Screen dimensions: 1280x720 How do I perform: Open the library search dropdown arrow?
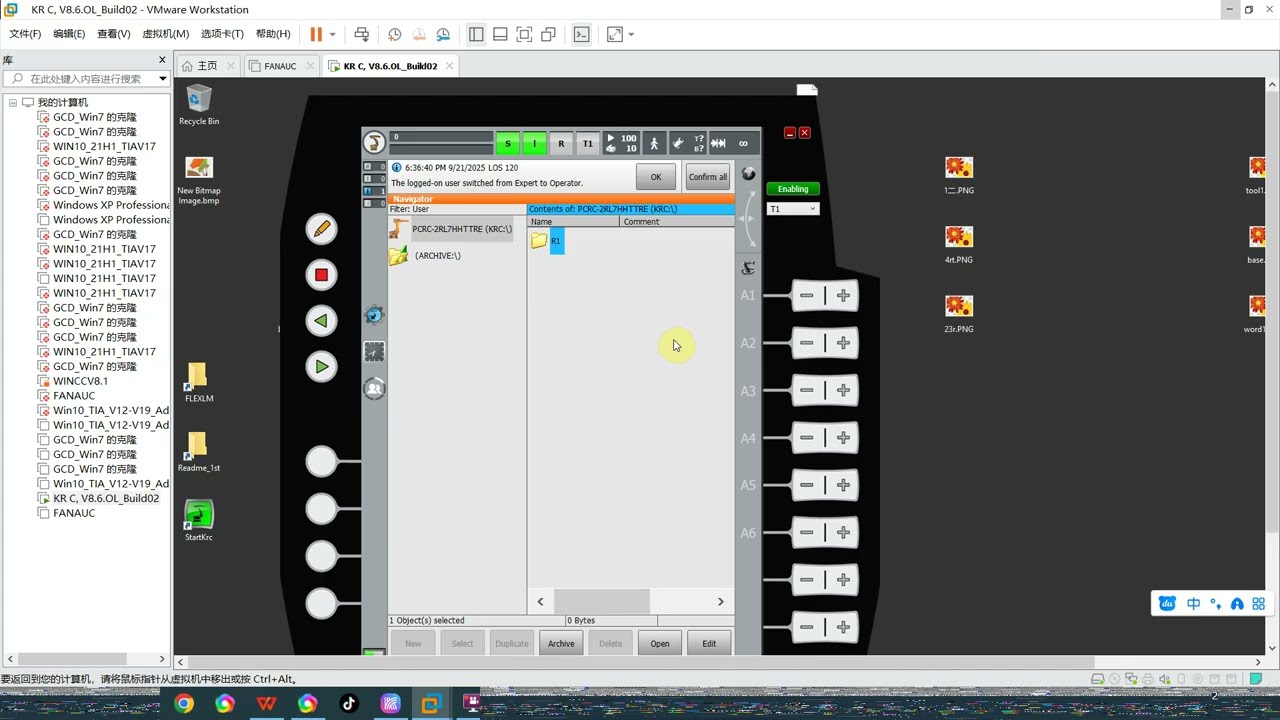(x=162, y=78)
